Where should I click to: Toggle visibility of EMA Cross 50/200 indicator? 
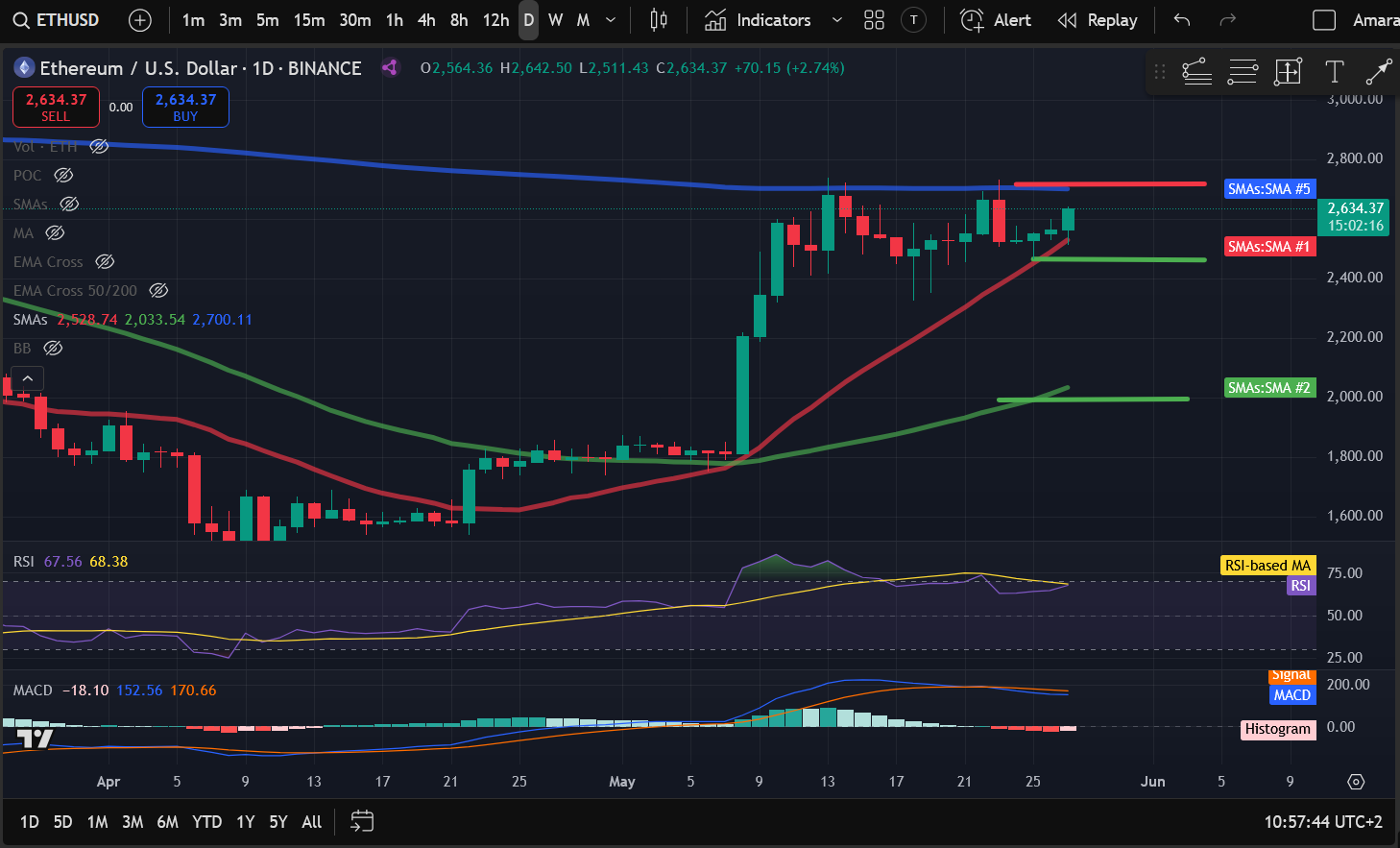pos(158,290)
